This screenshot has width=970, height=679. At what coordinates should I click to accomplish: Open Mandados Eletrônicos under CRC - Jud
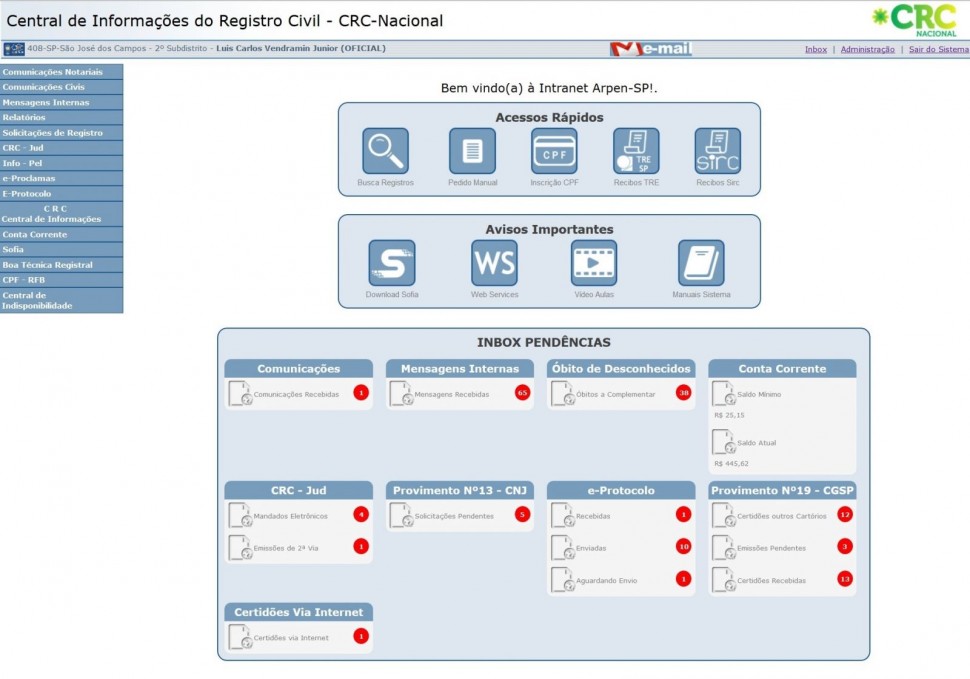tap(290, 516)
